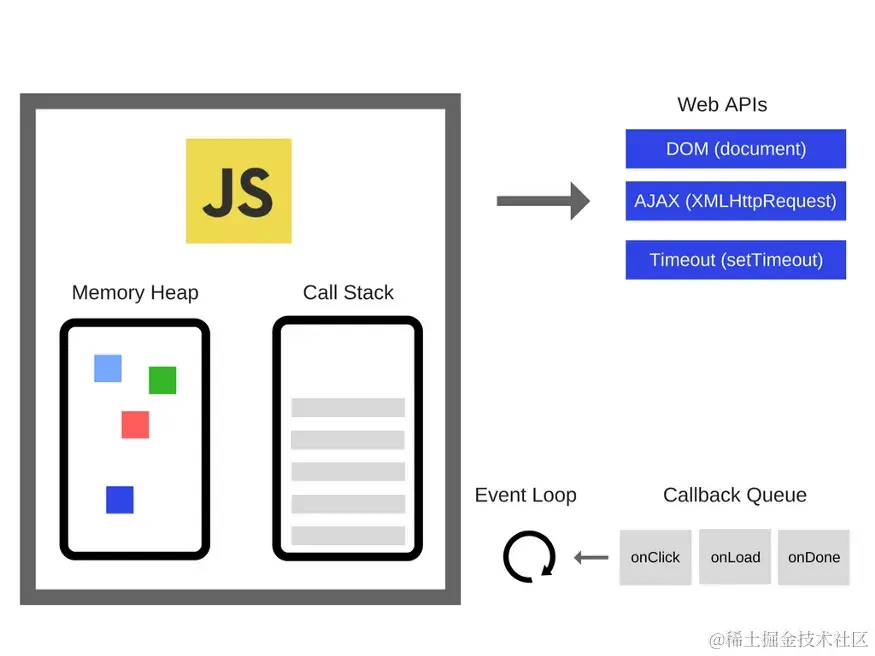
Task: Click the AJAX (XMLHttpRequest) button
Action: tap(735, 200)
